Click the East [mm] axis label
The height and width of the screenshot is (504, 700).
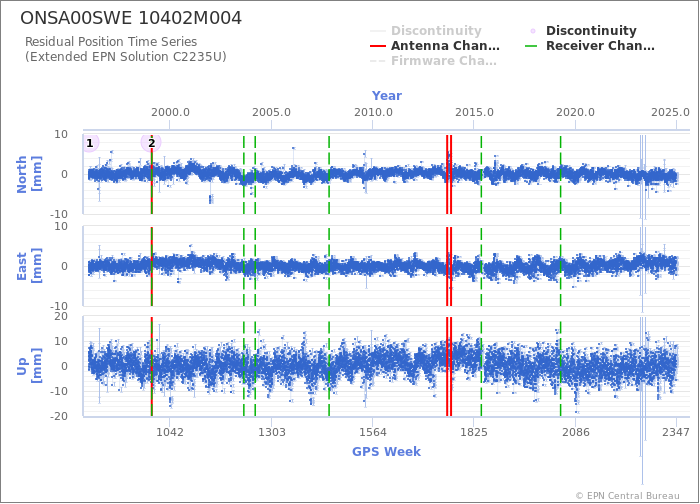(29, 266)
